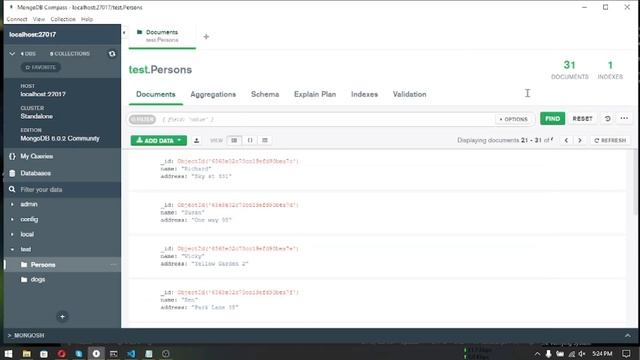Expand the local database
Screen dimensions: 640x360
coord(12,234)
